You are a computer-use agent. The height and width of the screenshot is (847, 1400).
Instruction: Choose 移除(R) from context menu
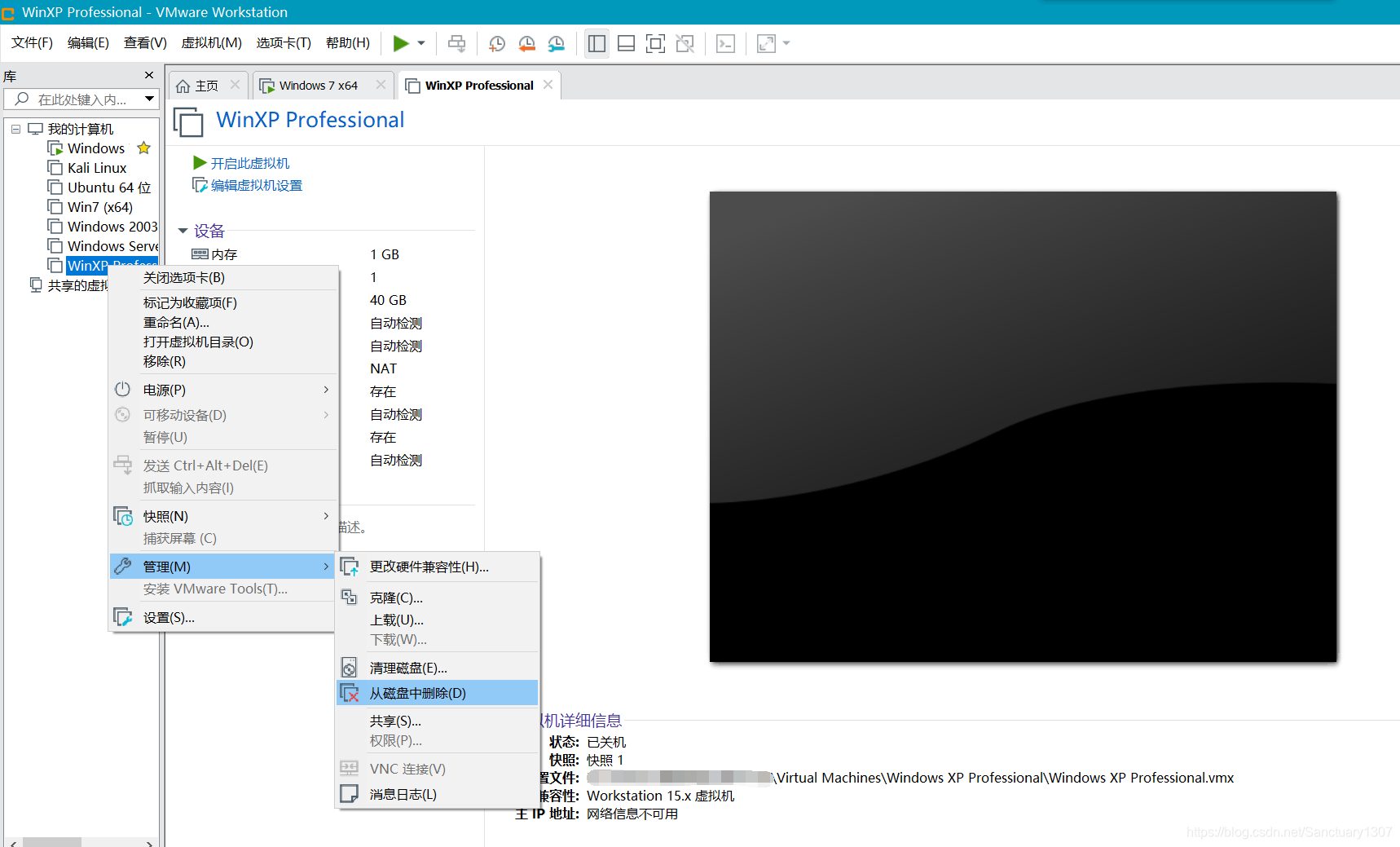tap(223, 362)
